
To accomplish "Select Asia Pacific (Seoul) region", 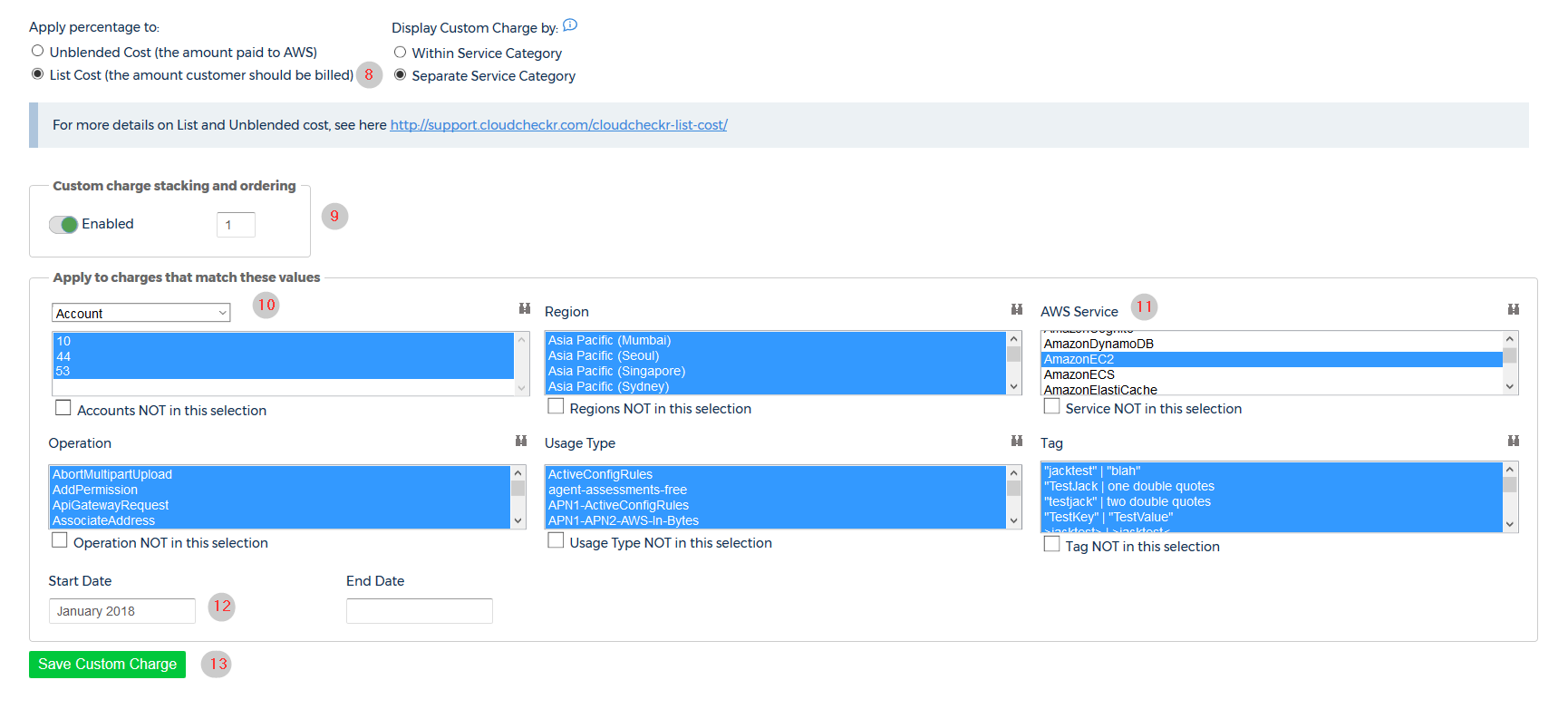I will click(776, 355).
